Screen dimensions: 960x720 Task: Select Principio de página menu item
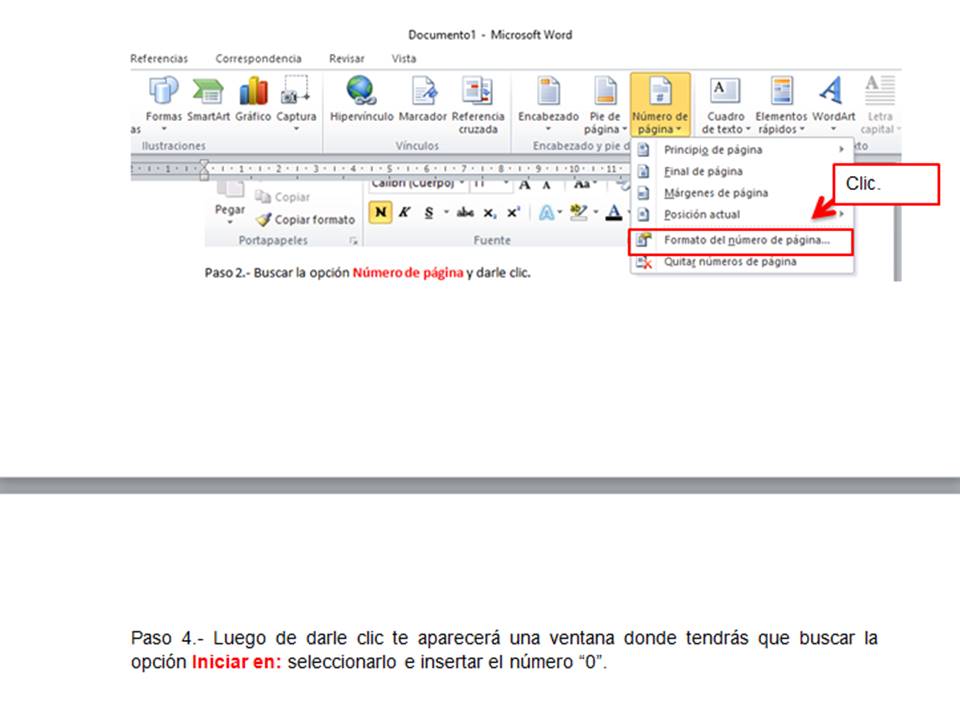point(742,149)
